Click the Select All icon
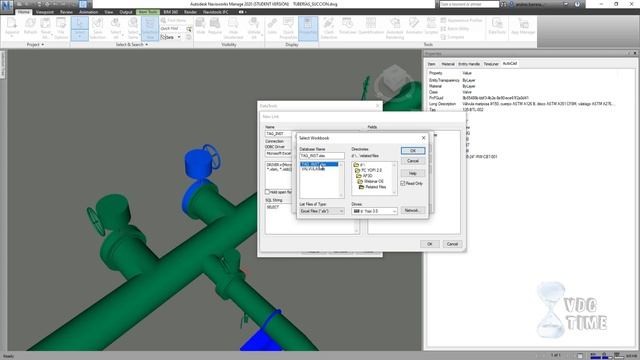This screenshot has height=360, width=640. (x=116, y=28)
